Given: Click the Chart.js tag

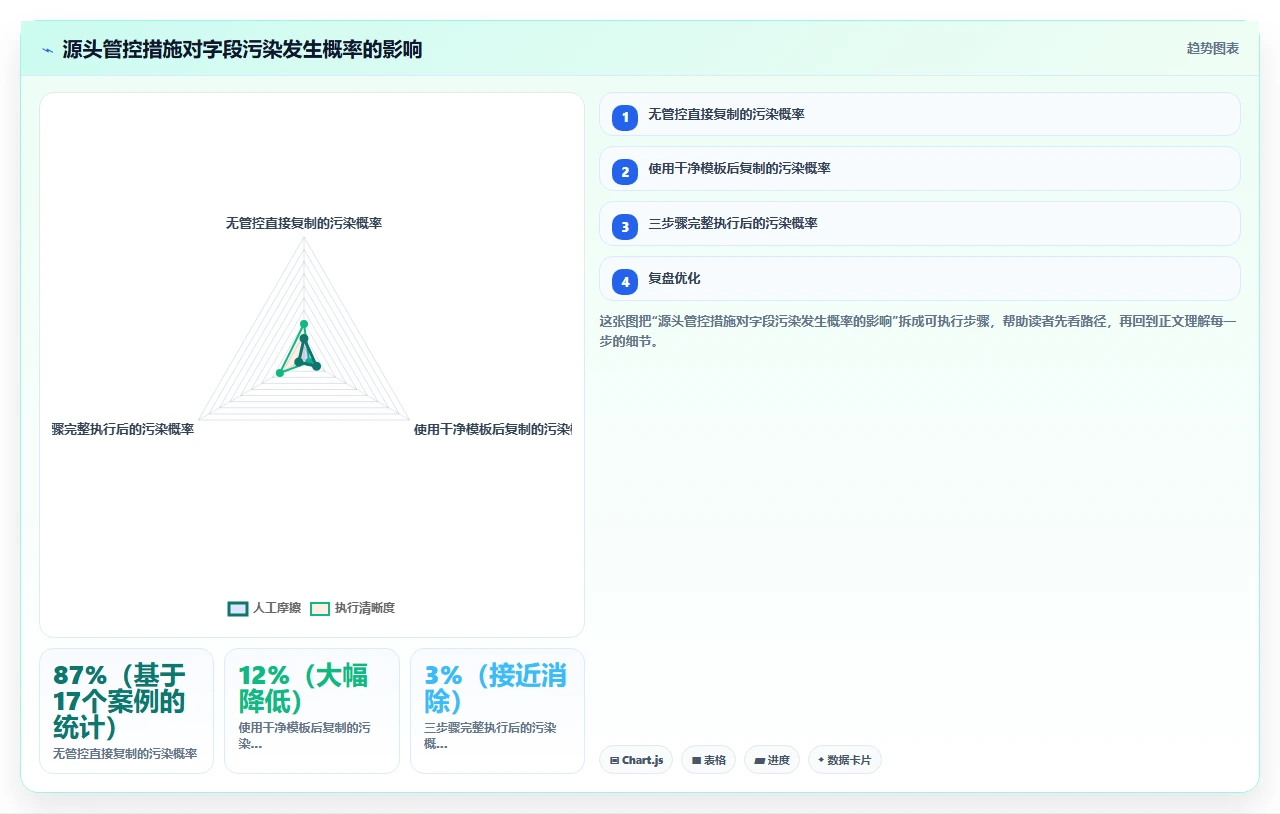Looking at the screenshot, I should 636,760.
